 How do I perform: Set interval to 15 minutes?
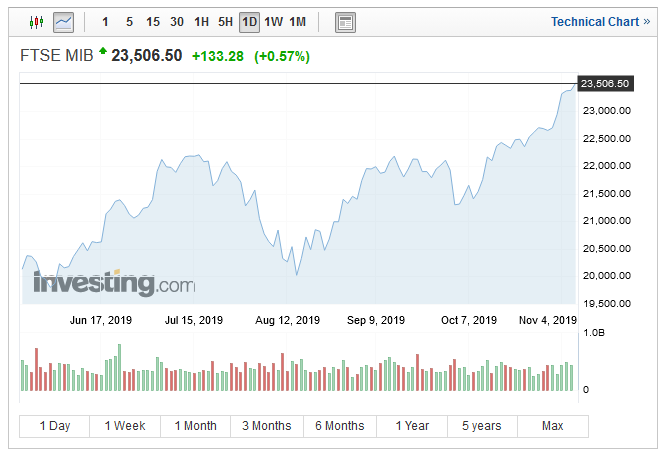coord(153,22)
